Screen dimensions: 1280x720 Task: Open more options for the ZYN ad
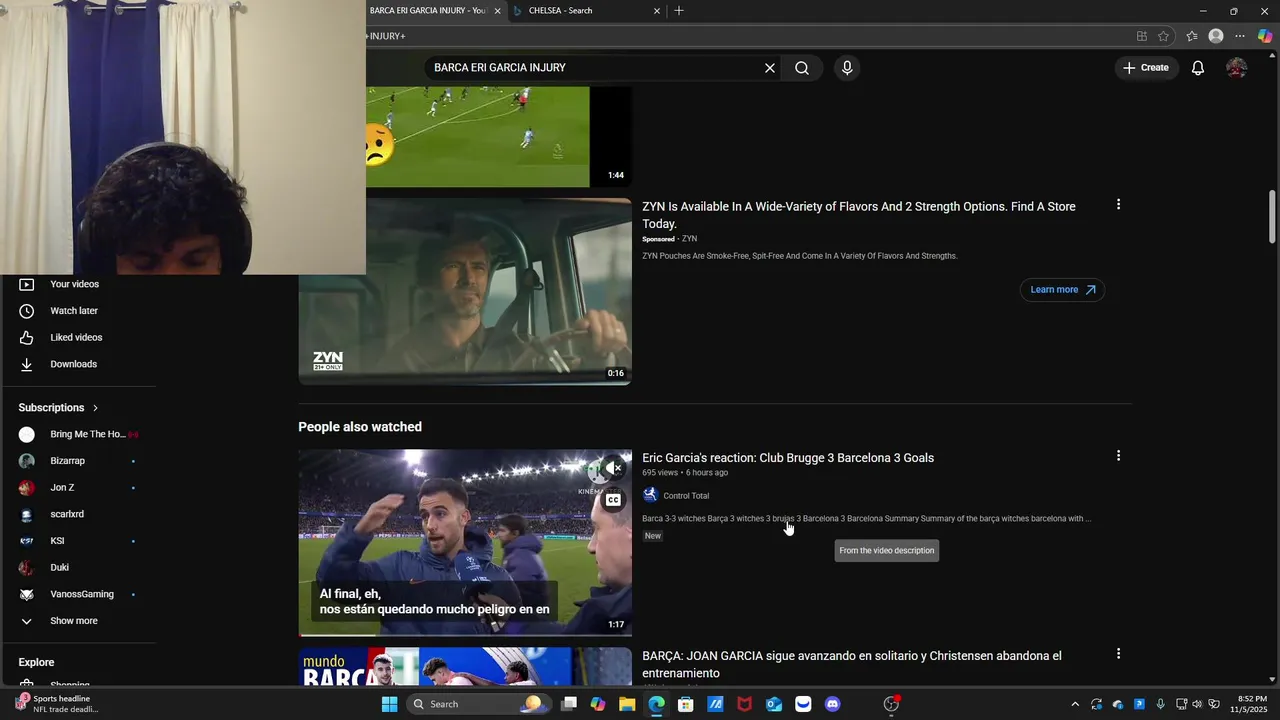(x=1118, y=204)
